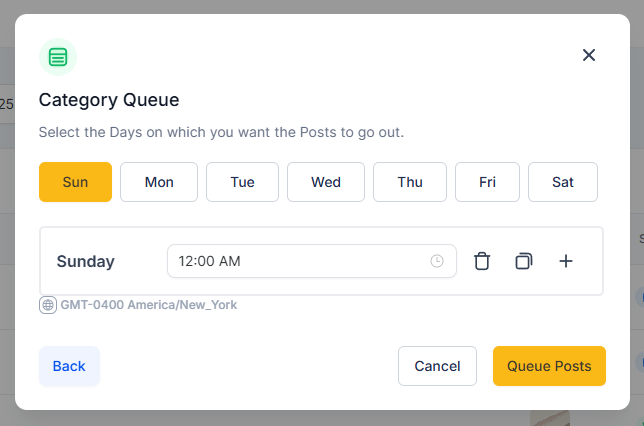Select Fri as a posting day

[x=488, y=182]
